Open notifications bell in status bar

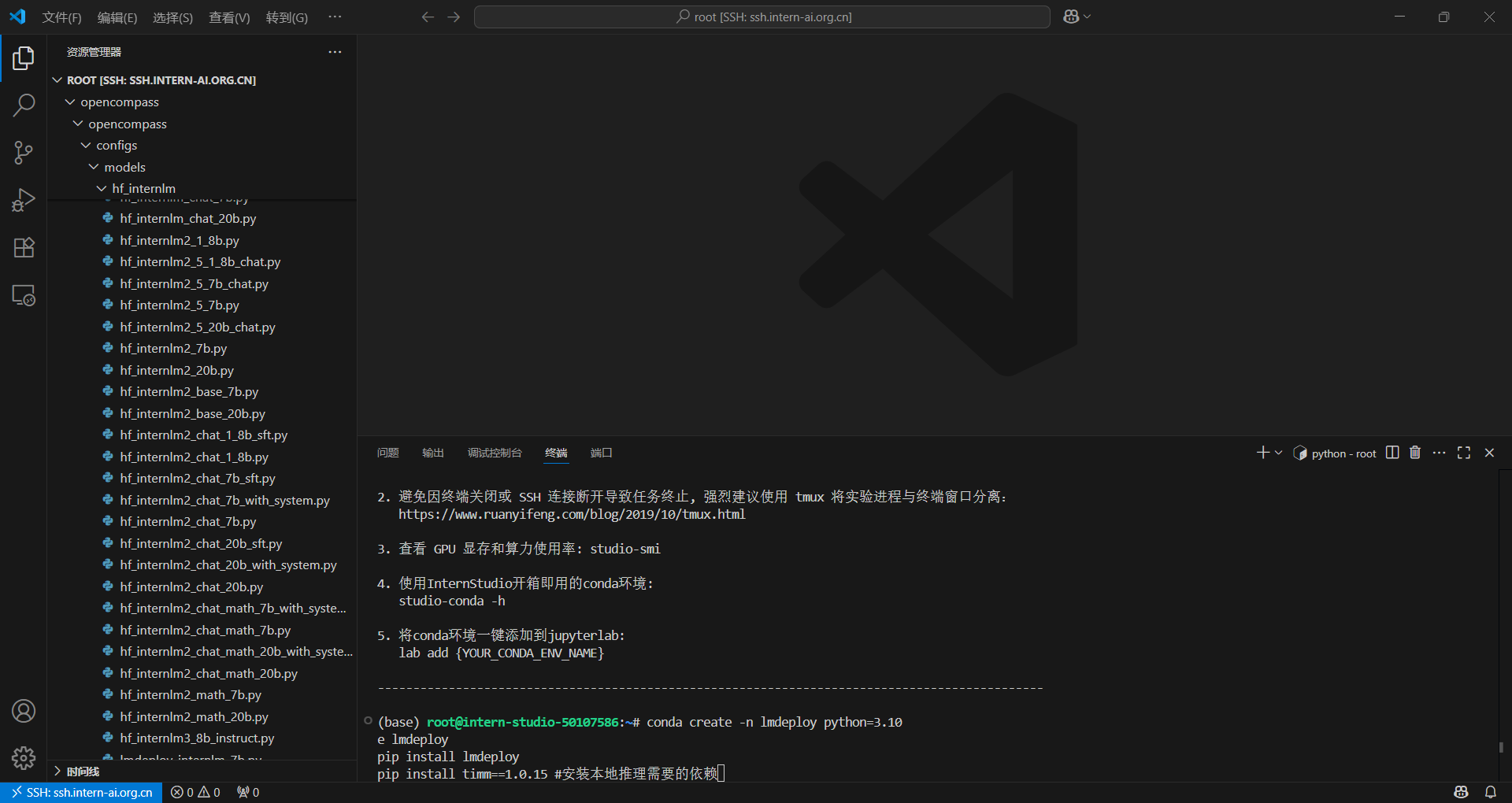1491,792
